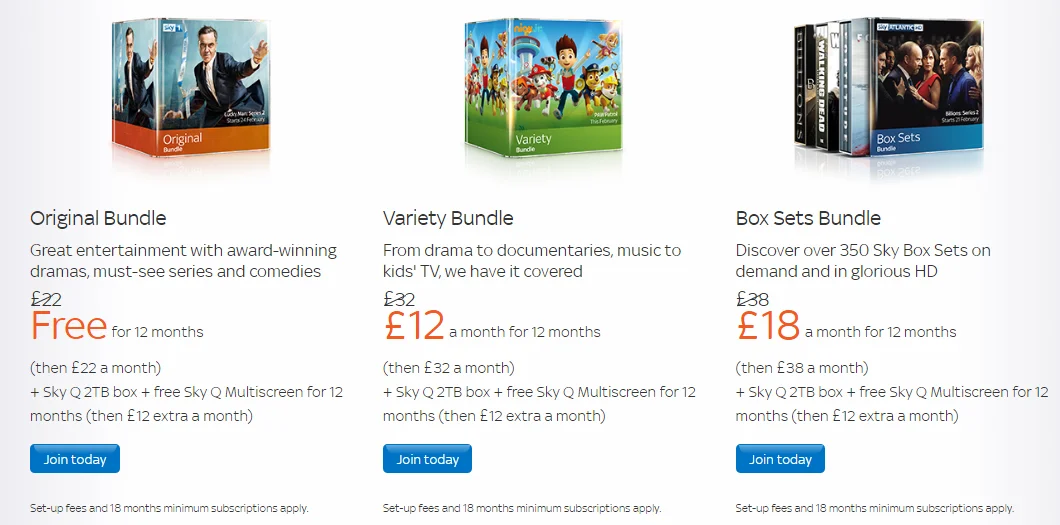Image resolution: width=1060 pixels, height=525 pixels.
Task: Select the Variety Bundle Paw Patrol cube image
Action: 544,89
